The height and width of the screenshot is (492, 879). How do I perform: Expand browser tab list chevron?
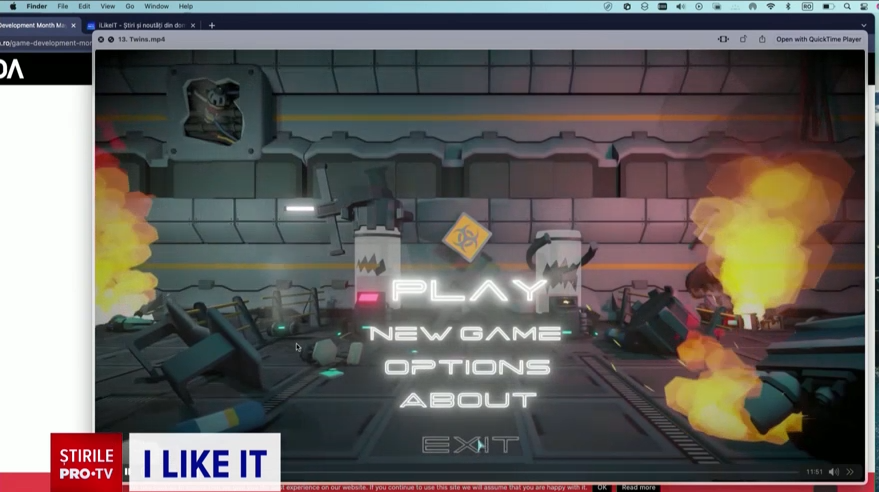[x=864, y=25]
